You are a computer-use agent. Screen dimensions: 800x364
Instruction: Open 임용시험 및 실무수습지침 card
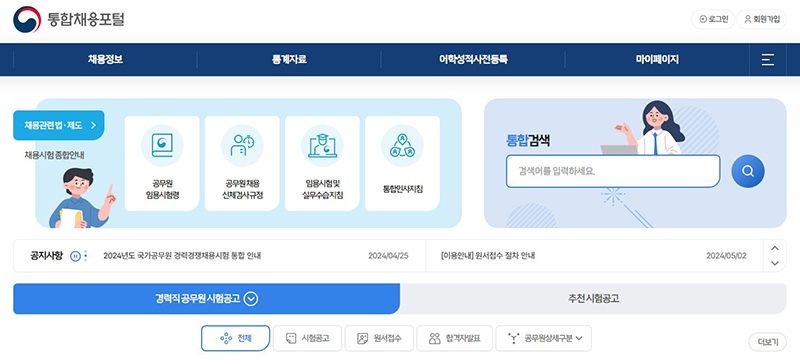click(x=322, y=163)
